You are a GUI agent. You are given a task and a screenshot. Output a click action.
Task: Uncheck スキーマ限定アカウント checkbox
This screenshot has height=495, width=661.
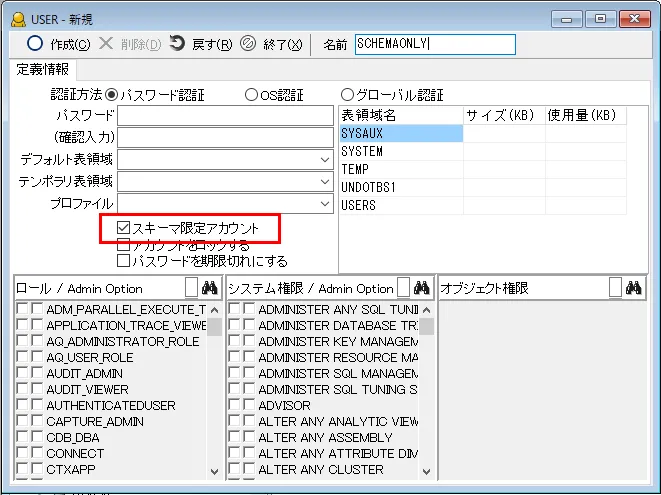[123, 228]
